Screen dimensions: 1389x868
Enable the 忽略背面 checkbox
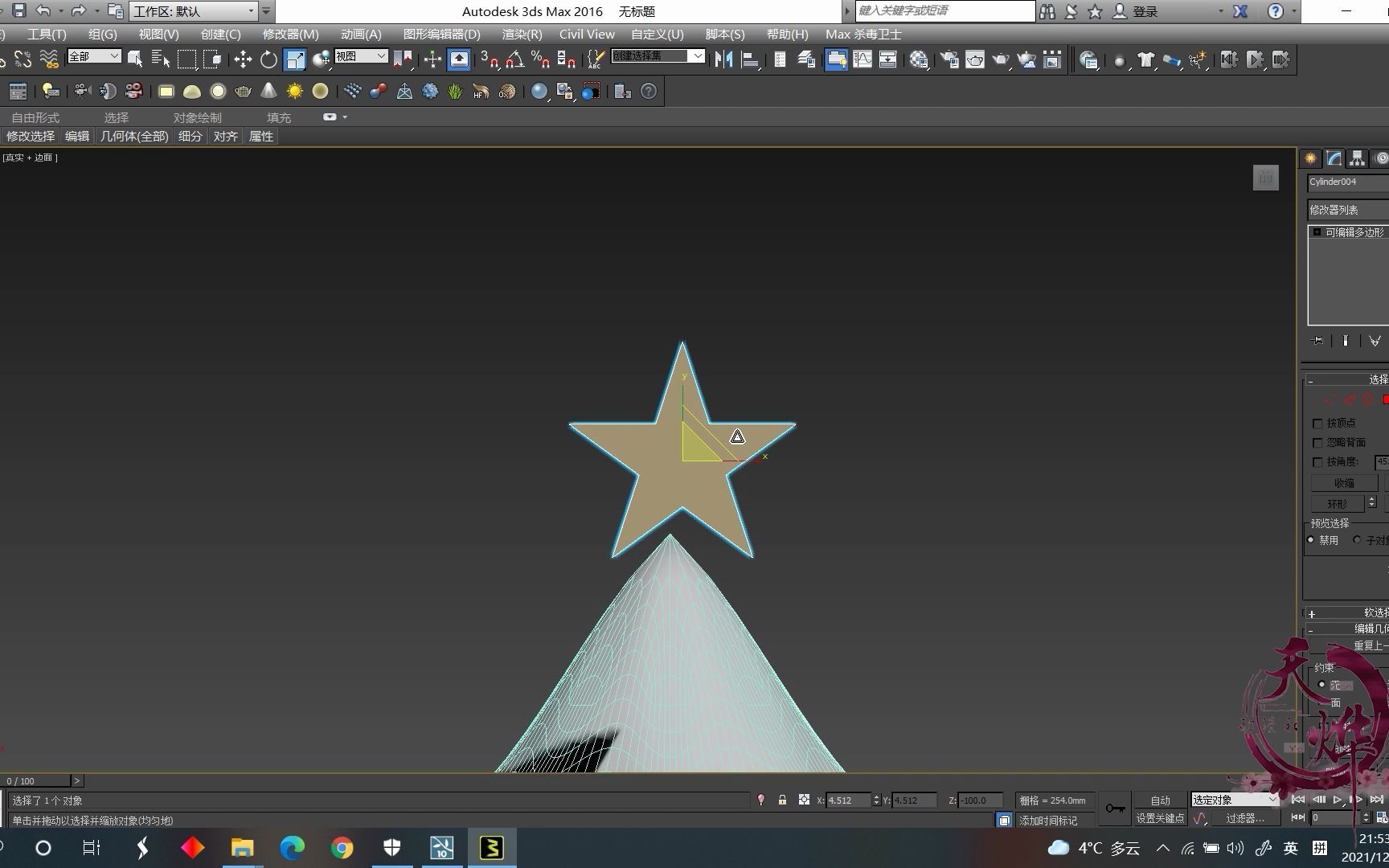(x=1317, y=442)
